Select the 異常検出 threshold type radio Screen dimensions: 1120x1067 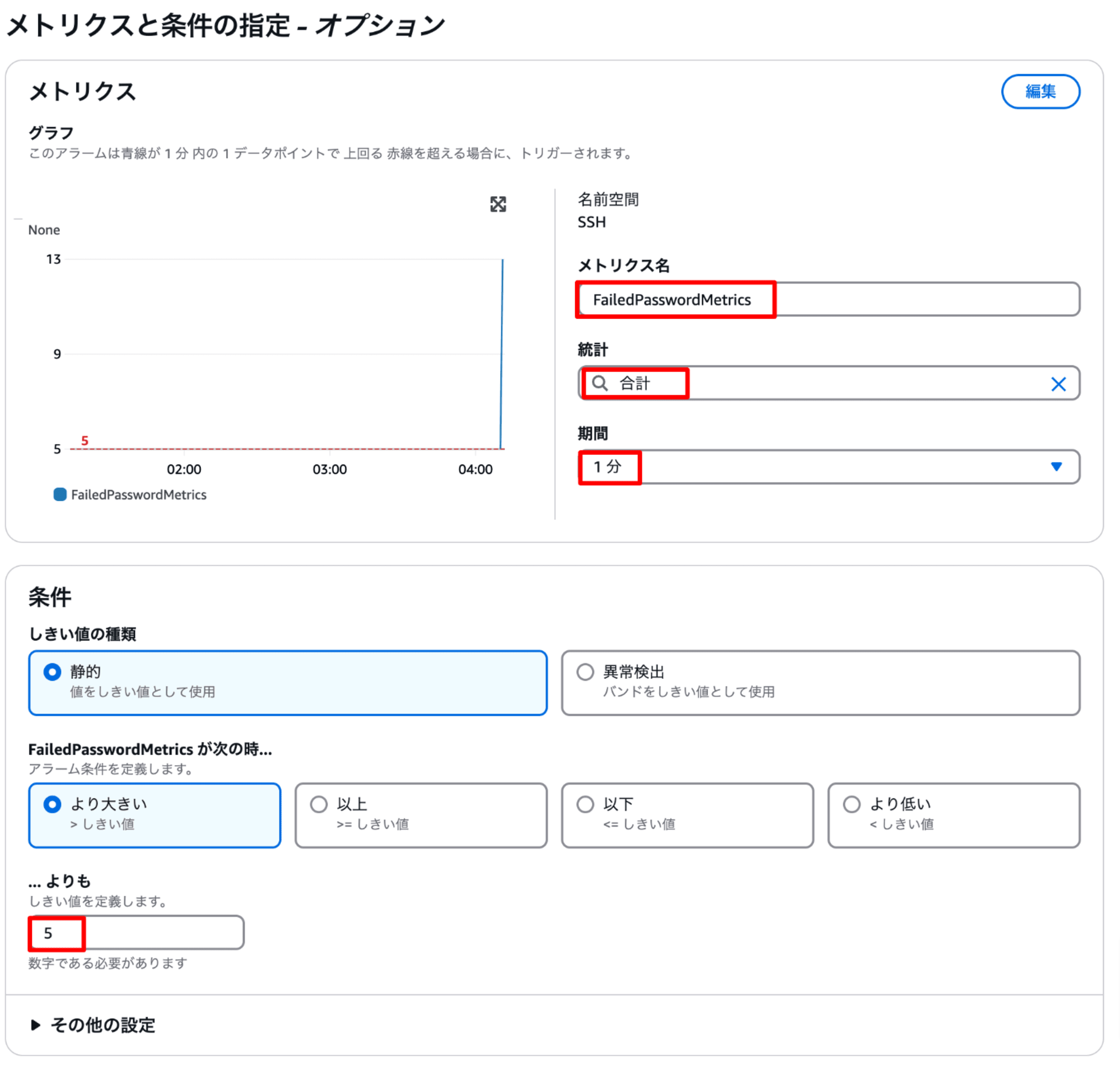pyautogui.click(x=585, y=672)
